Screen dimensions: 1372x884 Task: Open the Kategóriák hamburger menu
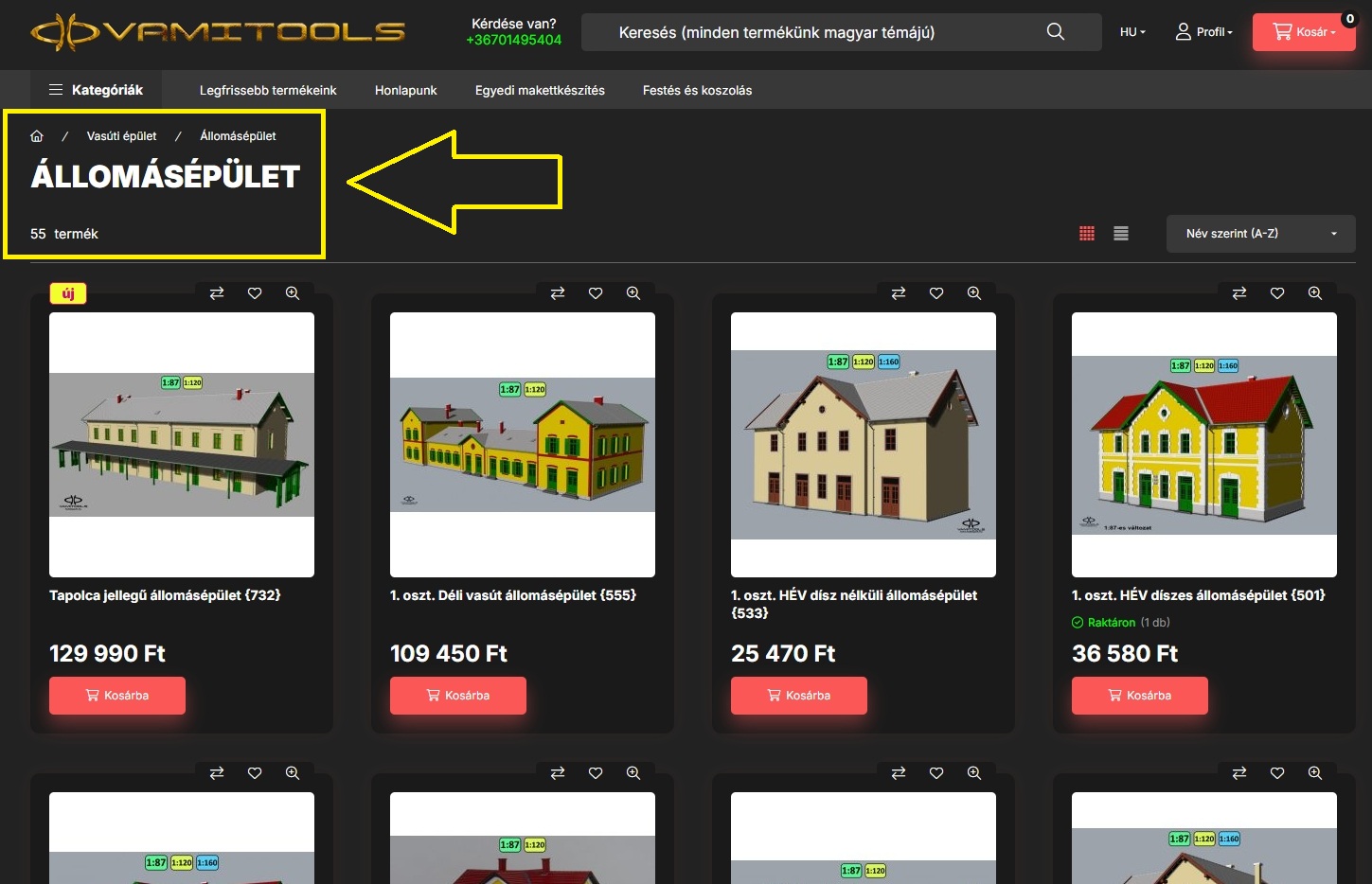(x=96, y=90)
